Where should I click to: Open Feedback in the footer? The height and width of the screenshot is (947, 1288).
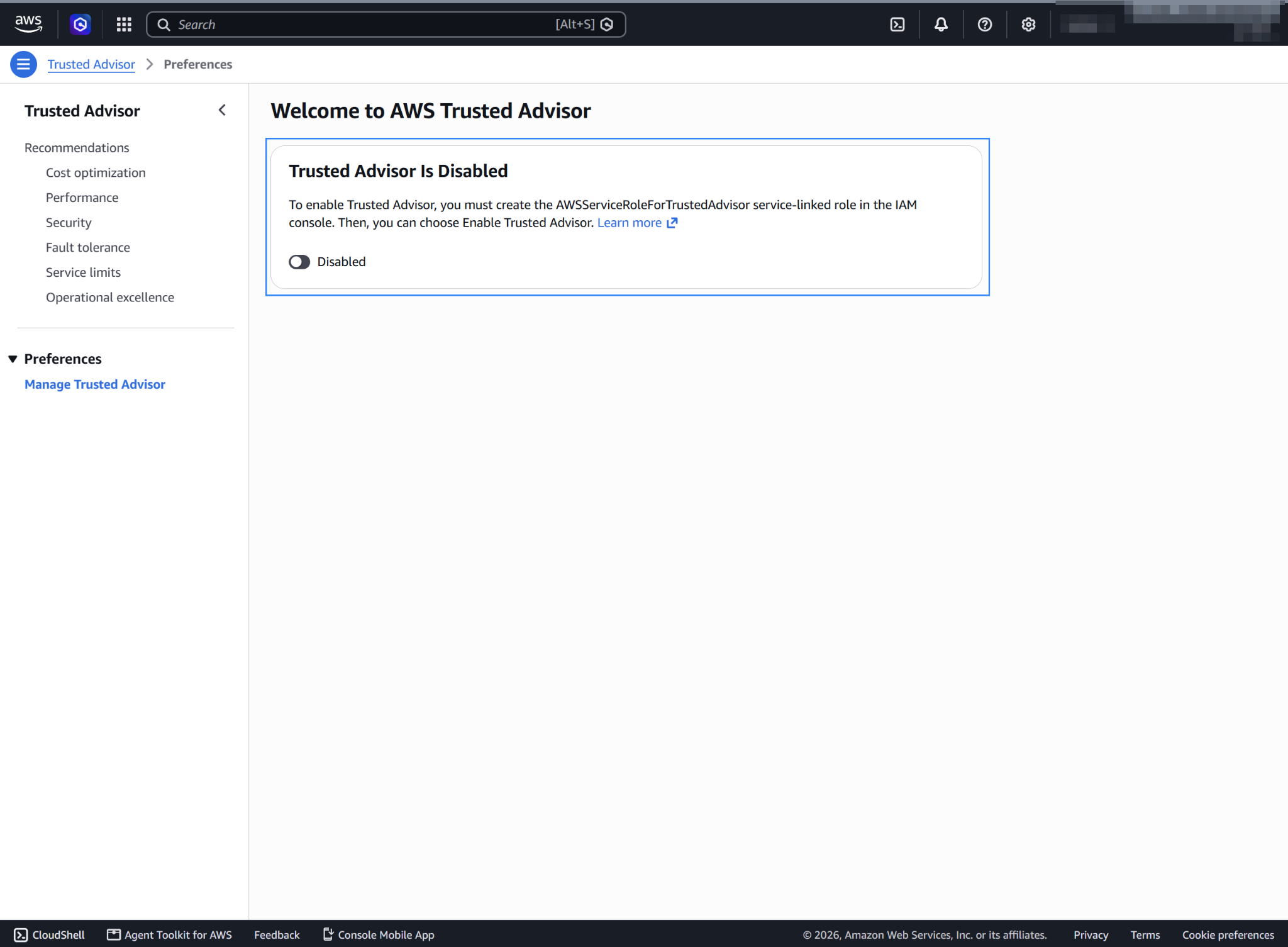coord(277,934)
